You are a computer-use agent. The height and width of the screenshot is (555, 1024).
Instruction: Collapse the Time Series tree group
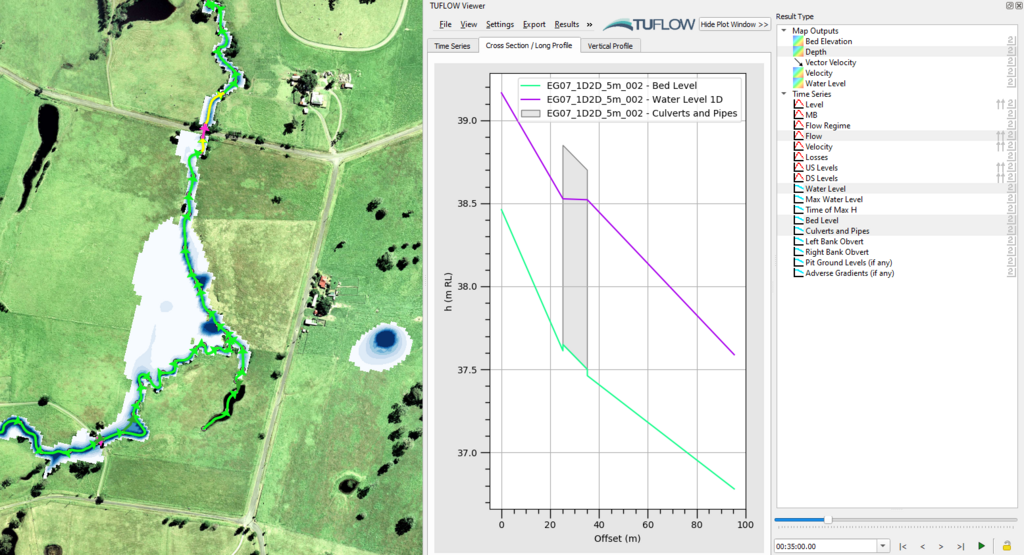click(x=784, y=94)
